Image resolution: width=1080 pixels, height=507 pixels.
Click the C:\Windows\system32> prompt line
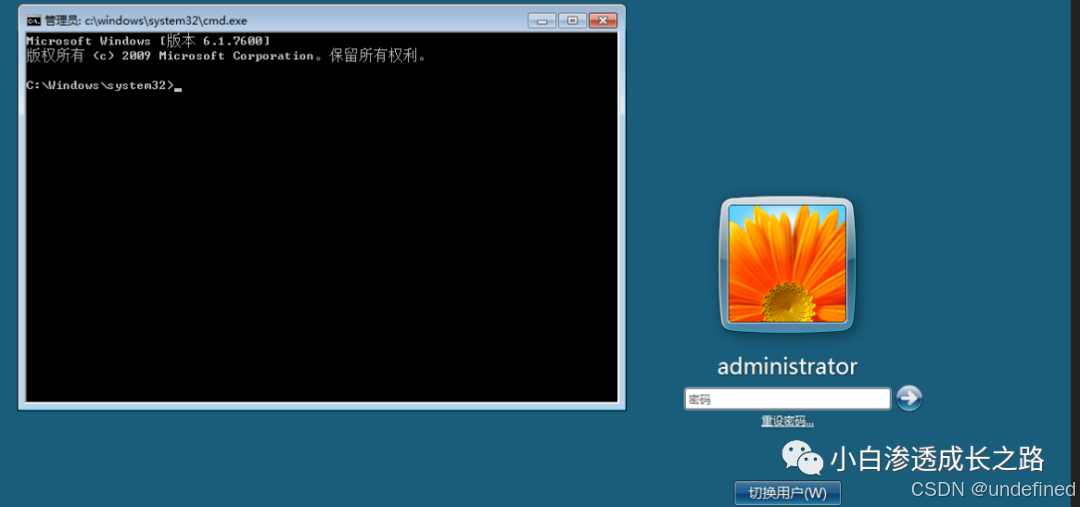click(x=103, y=86)
